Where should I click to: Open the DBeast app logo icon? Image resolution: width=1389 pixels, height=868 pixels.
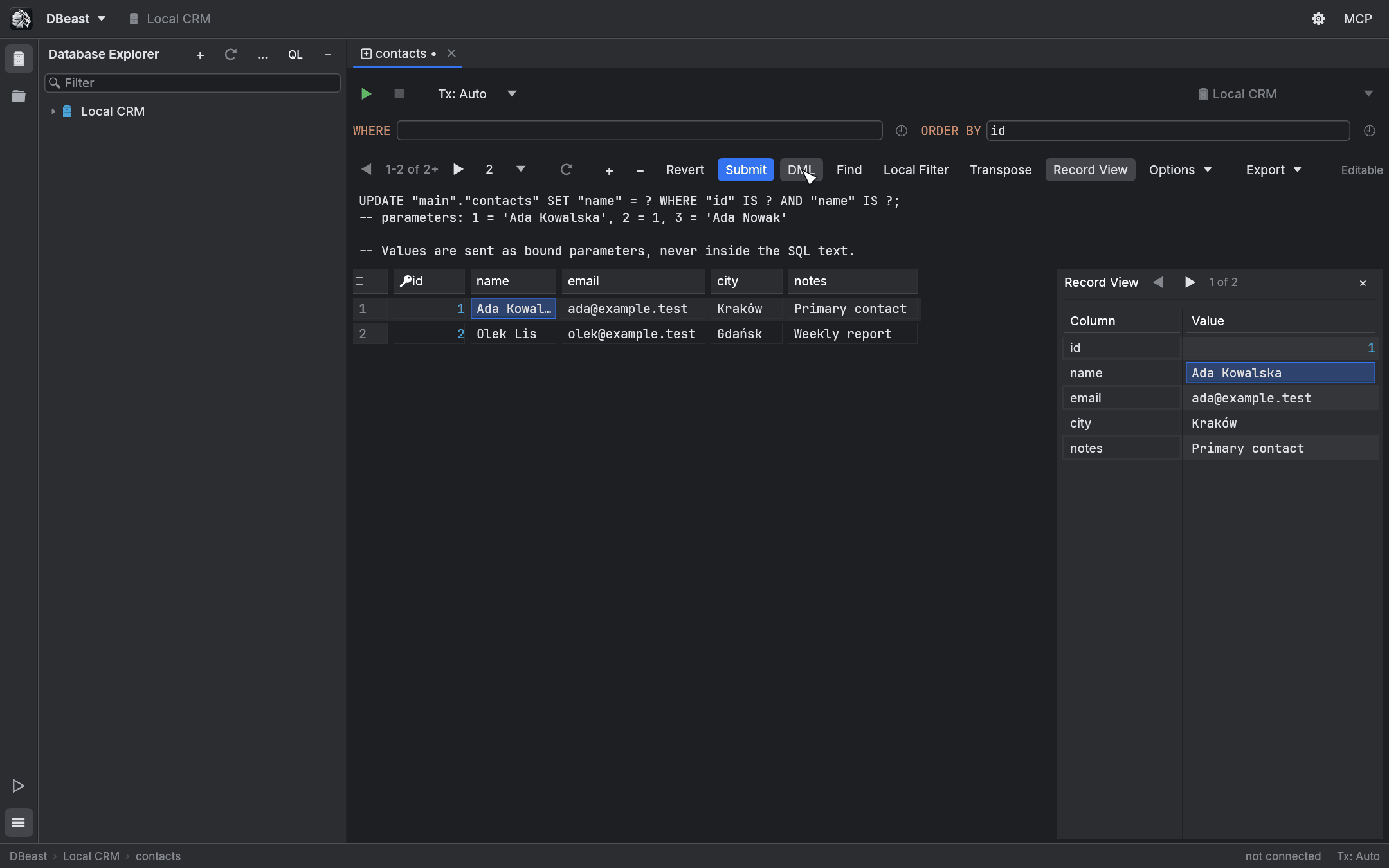point(21,19)
